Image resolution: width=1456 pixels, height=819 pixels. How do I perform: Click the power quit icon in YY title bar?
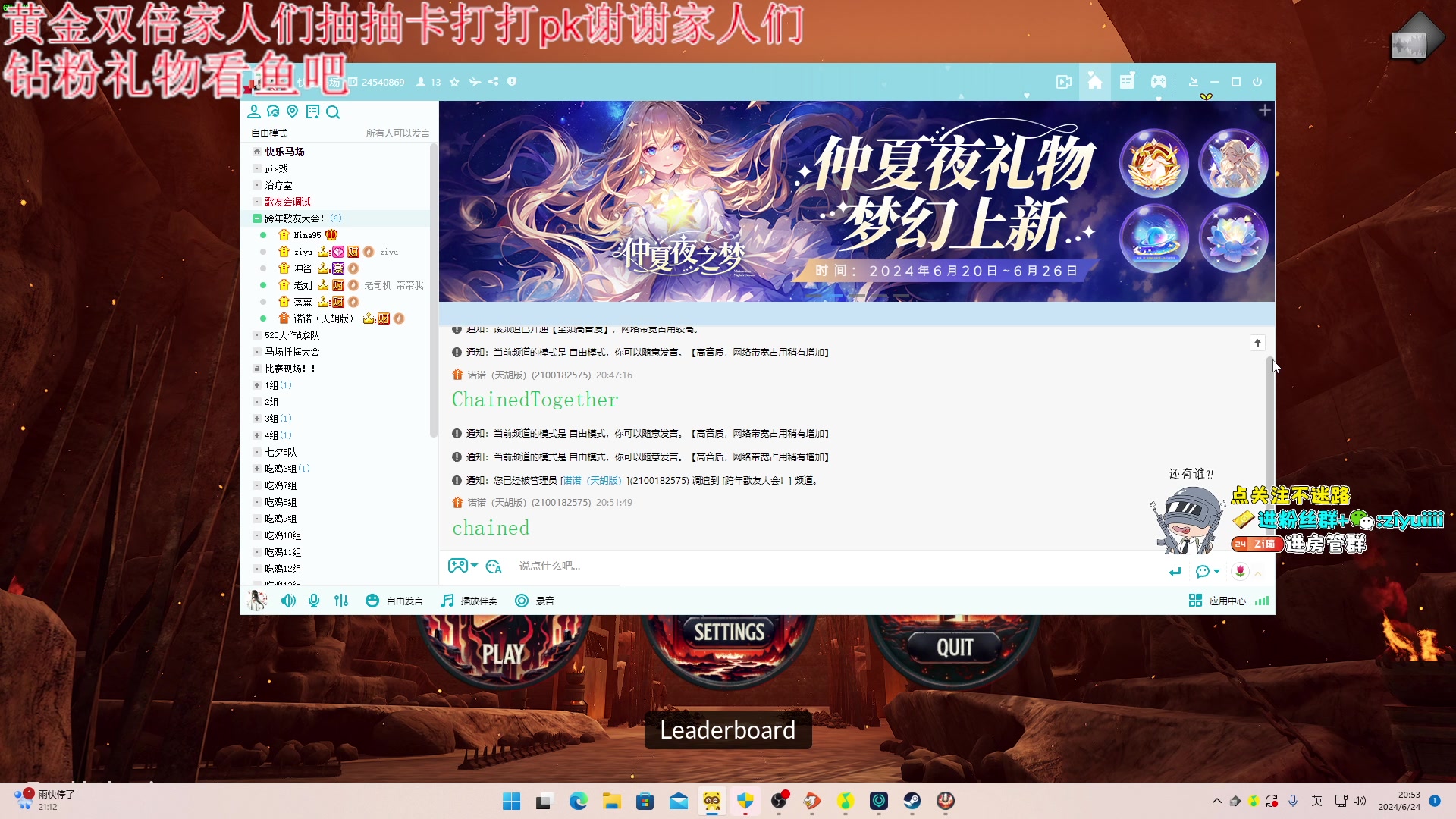click(x=1257, y=82)
